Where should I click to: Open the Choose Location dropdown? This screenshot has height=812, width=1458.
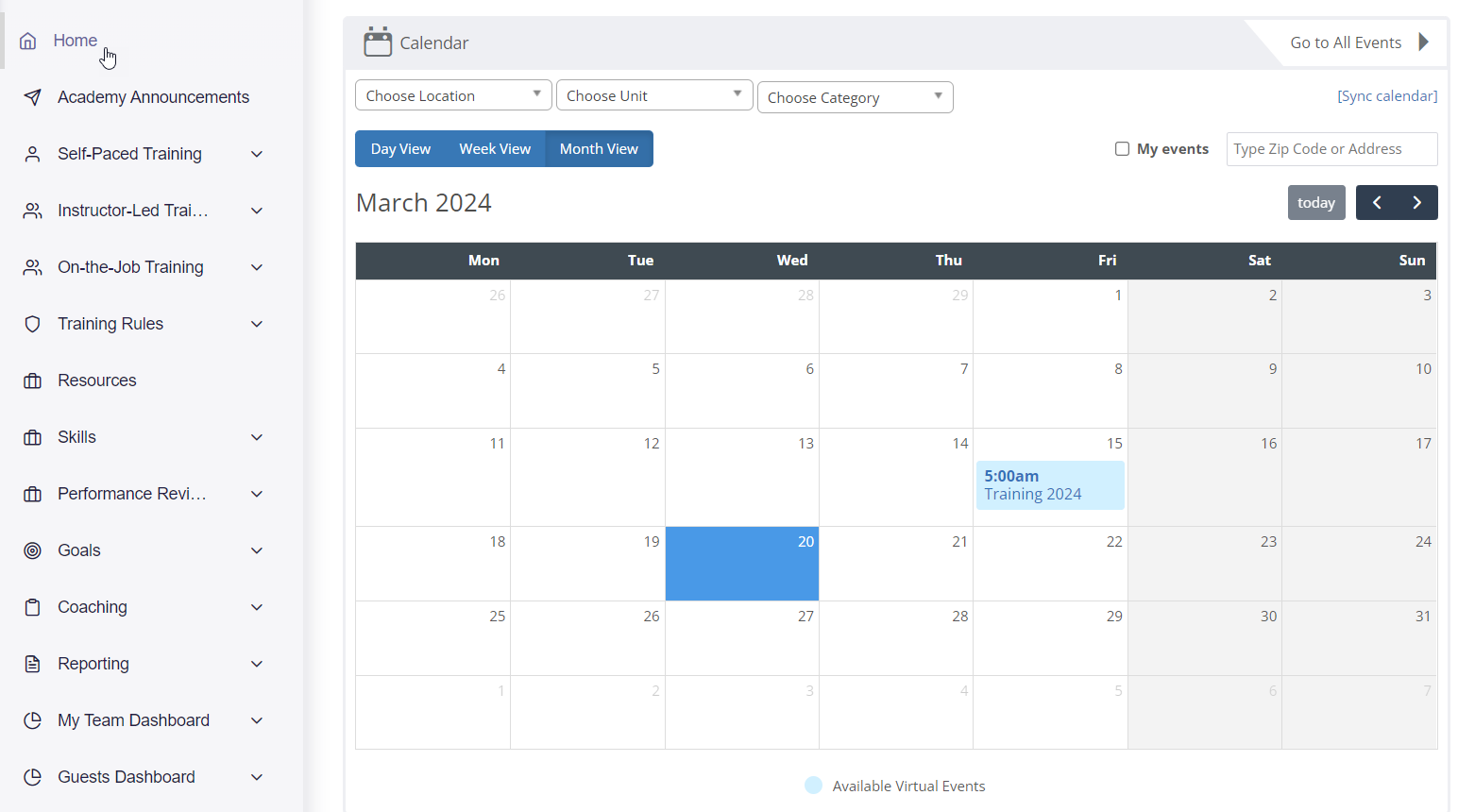(453, 95)
